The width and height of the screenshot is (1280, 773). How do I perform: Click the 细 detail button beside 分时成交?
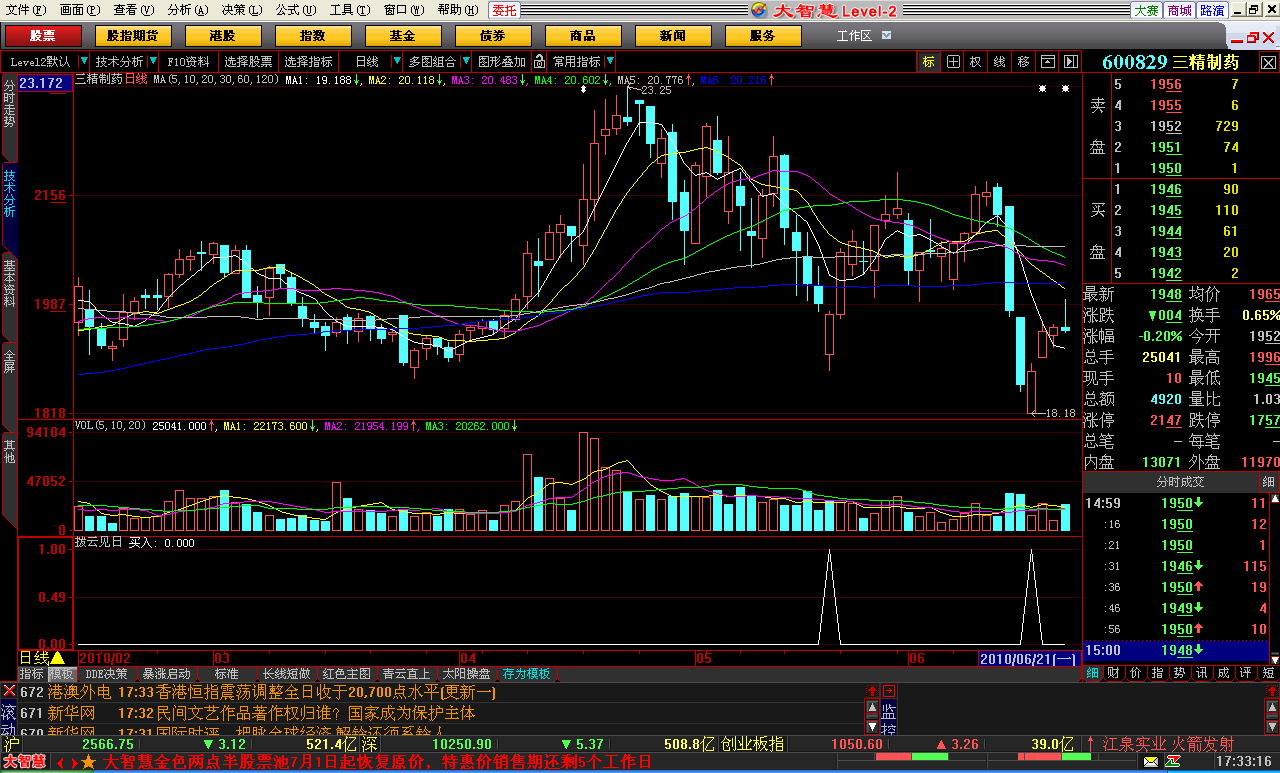pos(1269,482)
